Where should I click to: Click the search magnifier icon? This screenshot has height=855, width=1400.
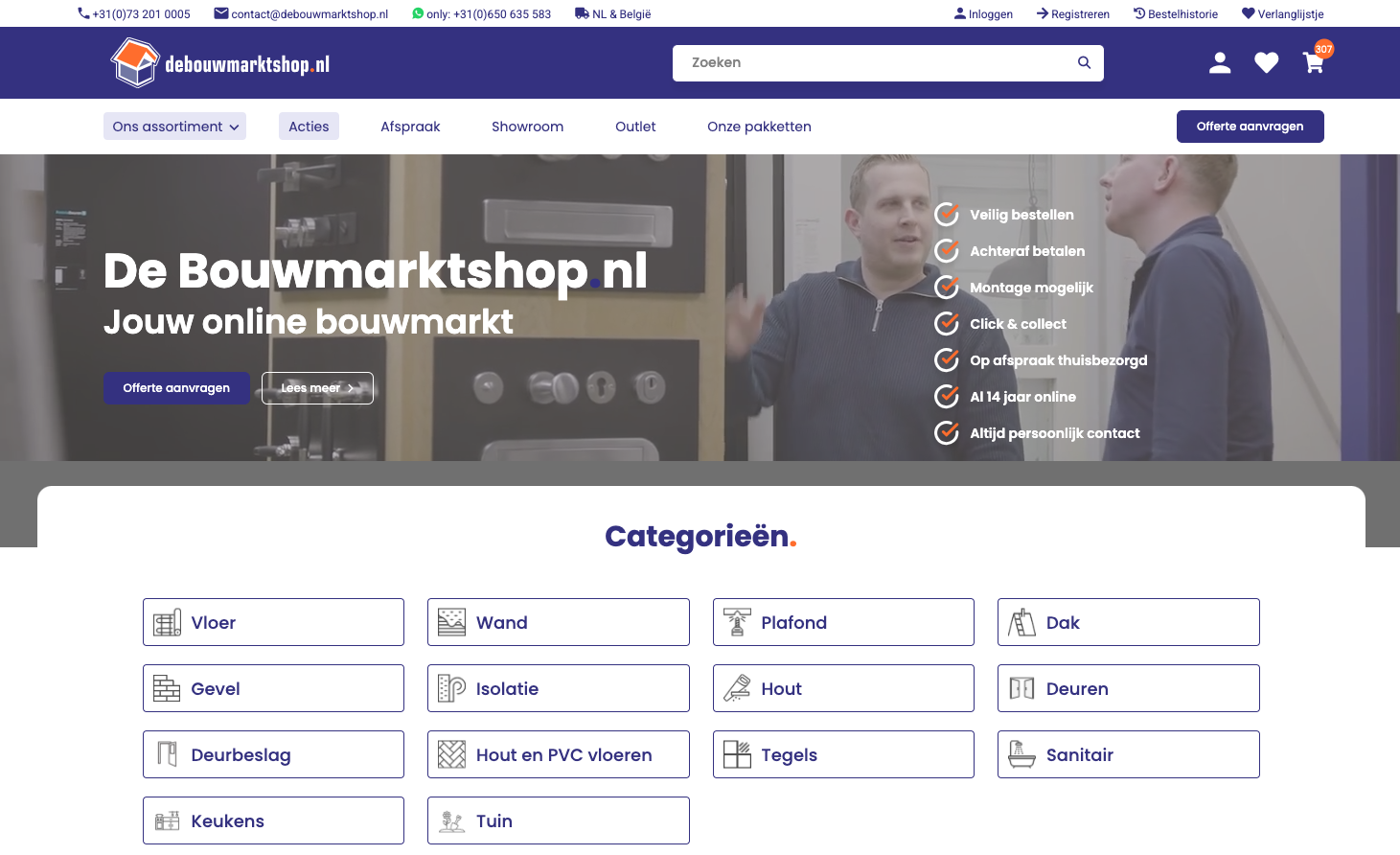(x=1084, y=62)
